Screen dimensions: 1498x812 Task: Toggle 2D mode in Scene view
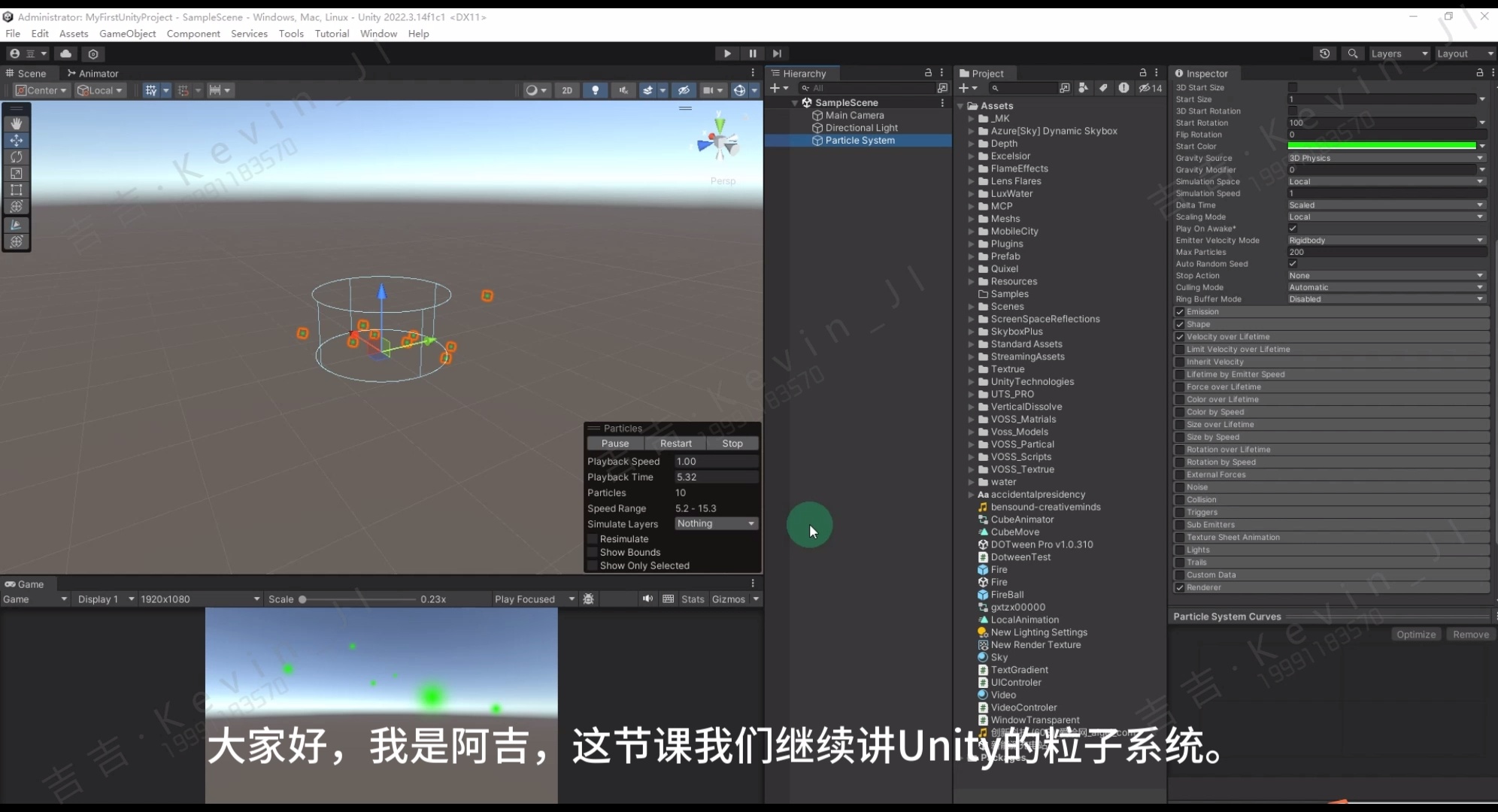tap(567, 89)
